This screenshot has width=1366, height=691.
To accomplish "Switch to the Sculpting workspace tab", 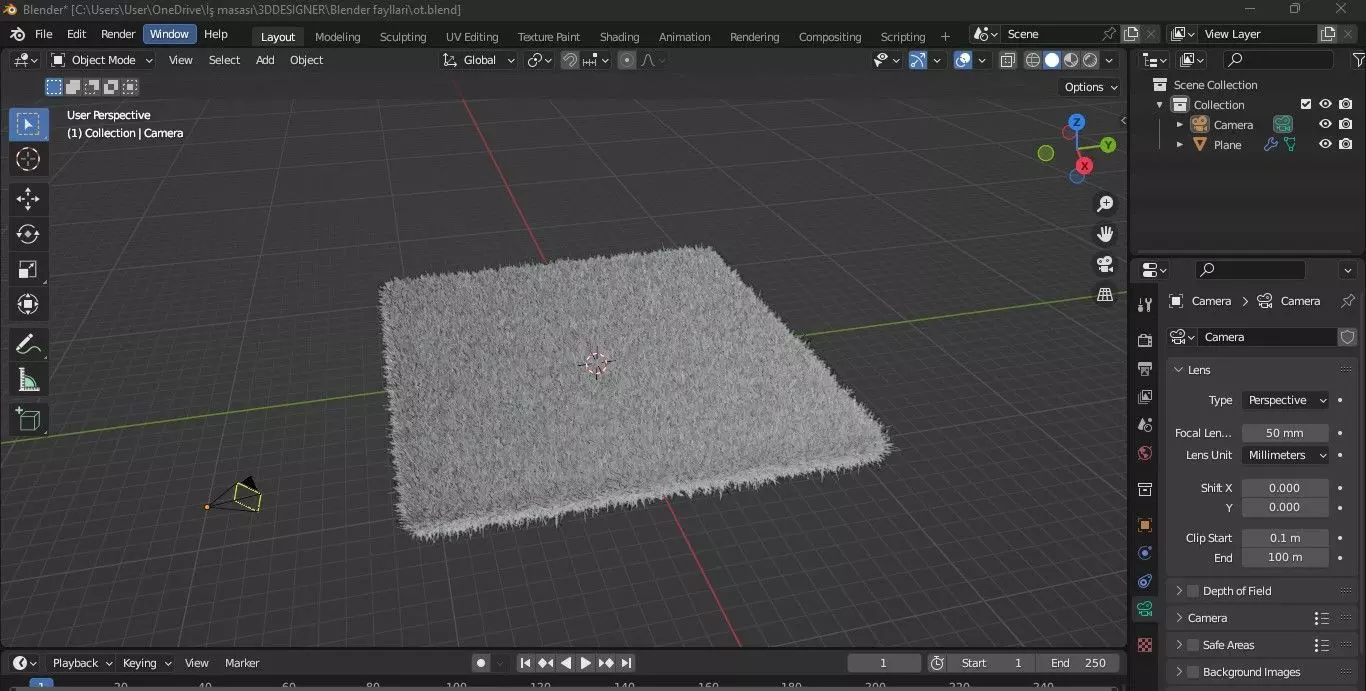I will pyautogui.click(x=403, y=37).
